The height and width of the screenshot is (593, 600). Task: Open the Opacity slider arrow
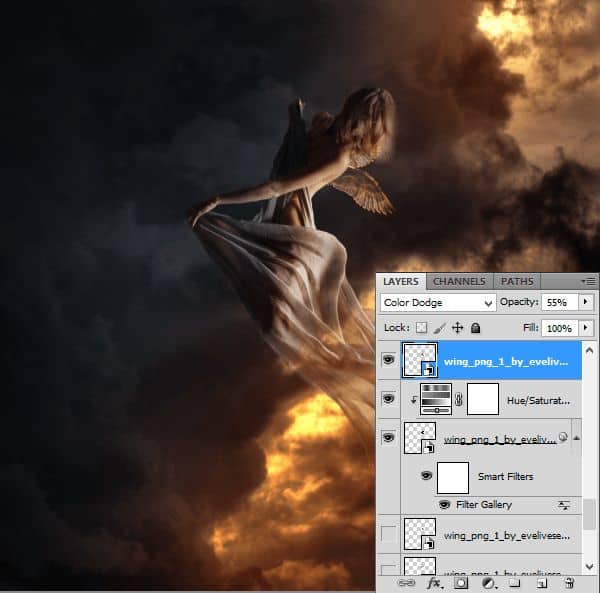pyautogui.click(x=585, y=302)
